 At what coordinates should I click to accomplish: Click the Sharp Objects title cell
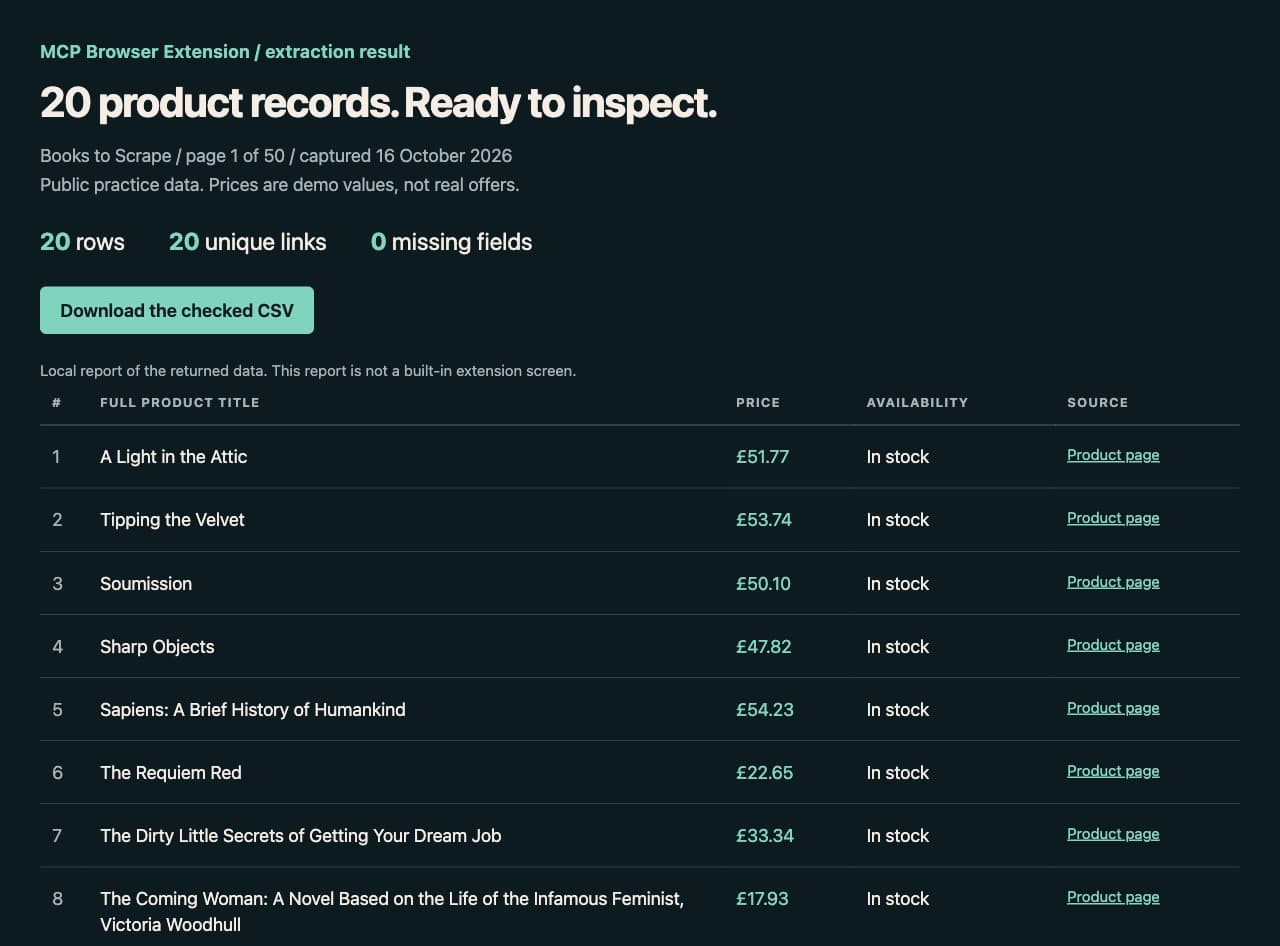(x=157, y=647)
